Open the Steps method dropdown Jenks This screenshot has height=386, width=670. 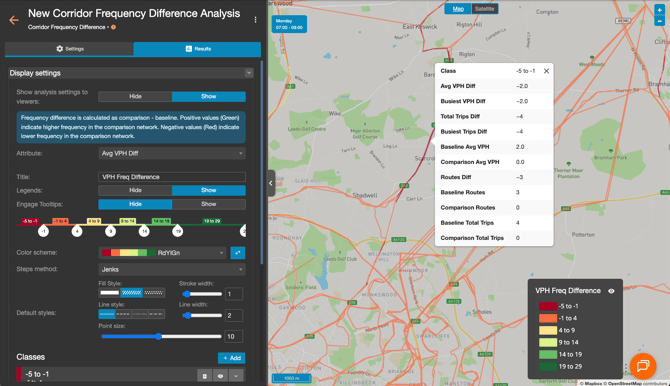172,270
